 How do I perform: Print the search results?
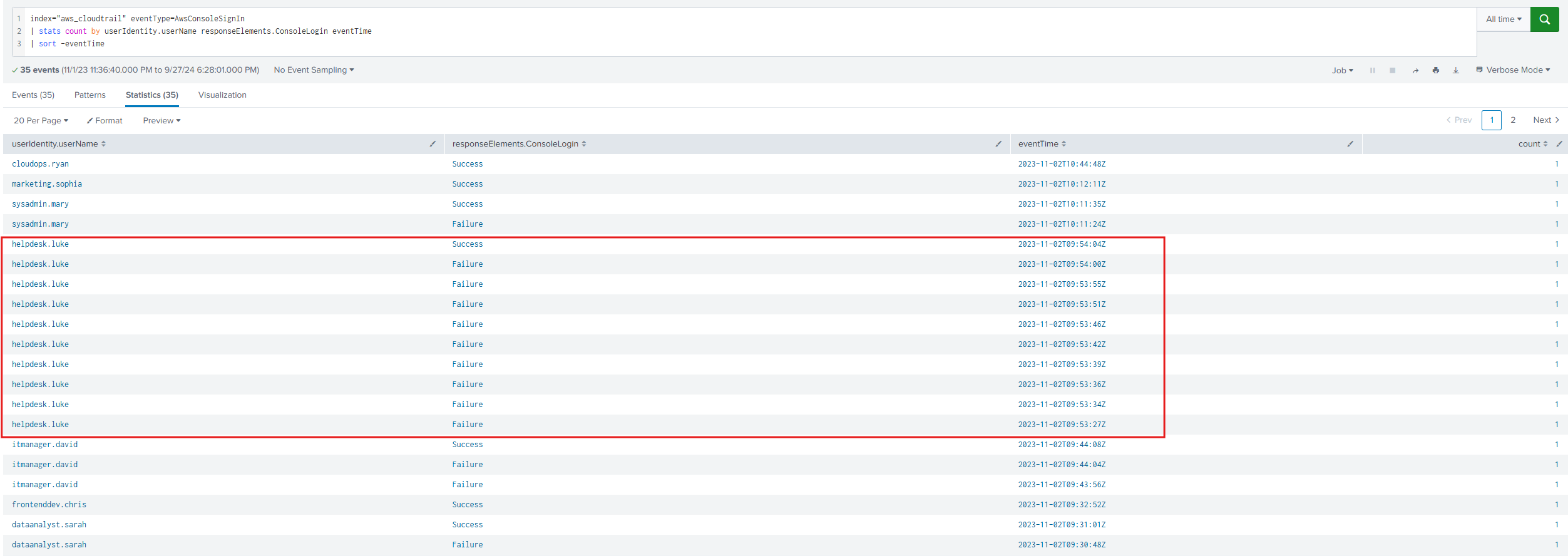click(1435, 70)
